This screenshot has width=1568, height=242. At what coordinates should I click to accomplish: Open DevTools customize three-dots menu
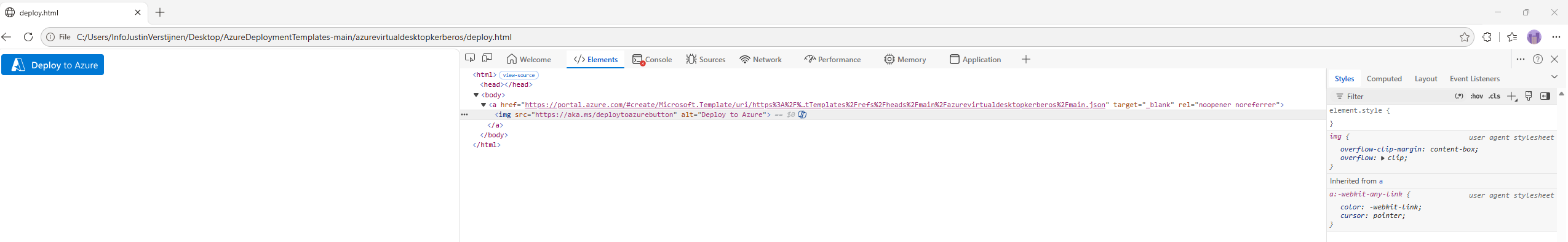pos(1520,59)
